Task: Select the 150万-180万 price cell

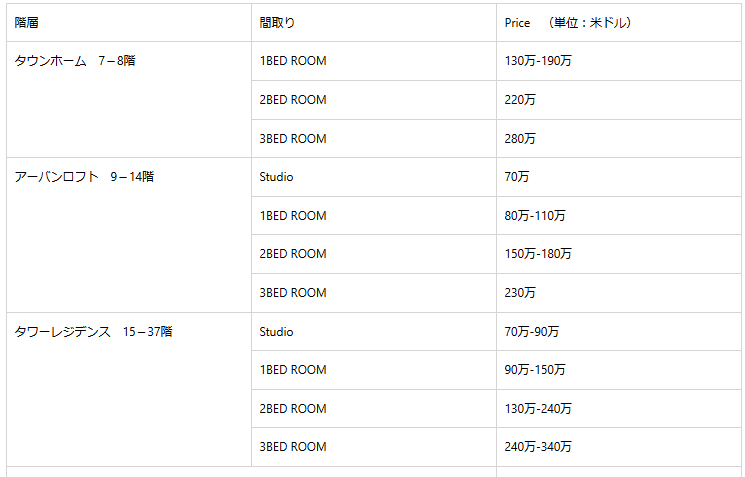Action: coord(538,254)
